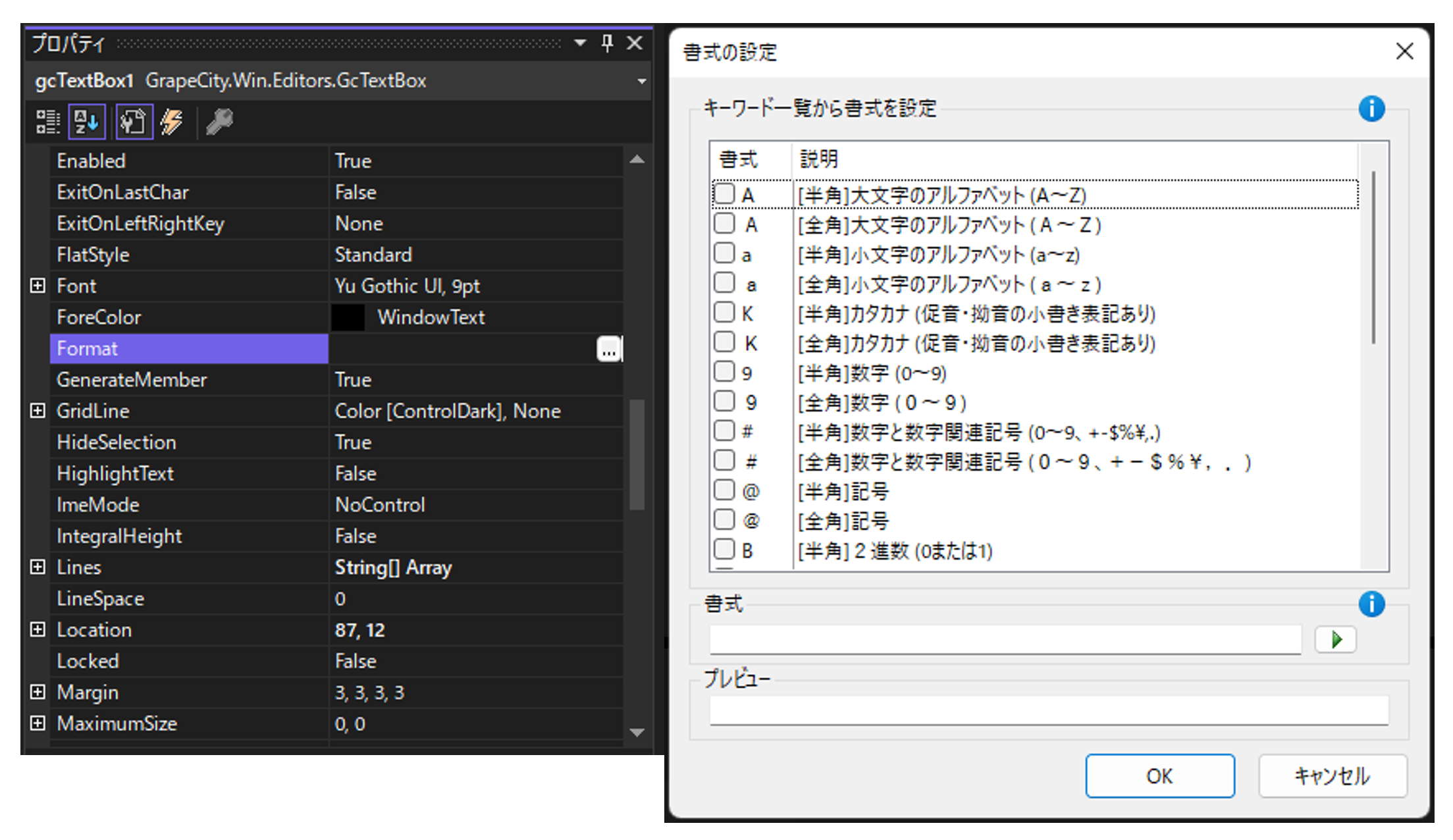
Task: Close the 書式の設定 dialog
Action: coord(1404,51)
